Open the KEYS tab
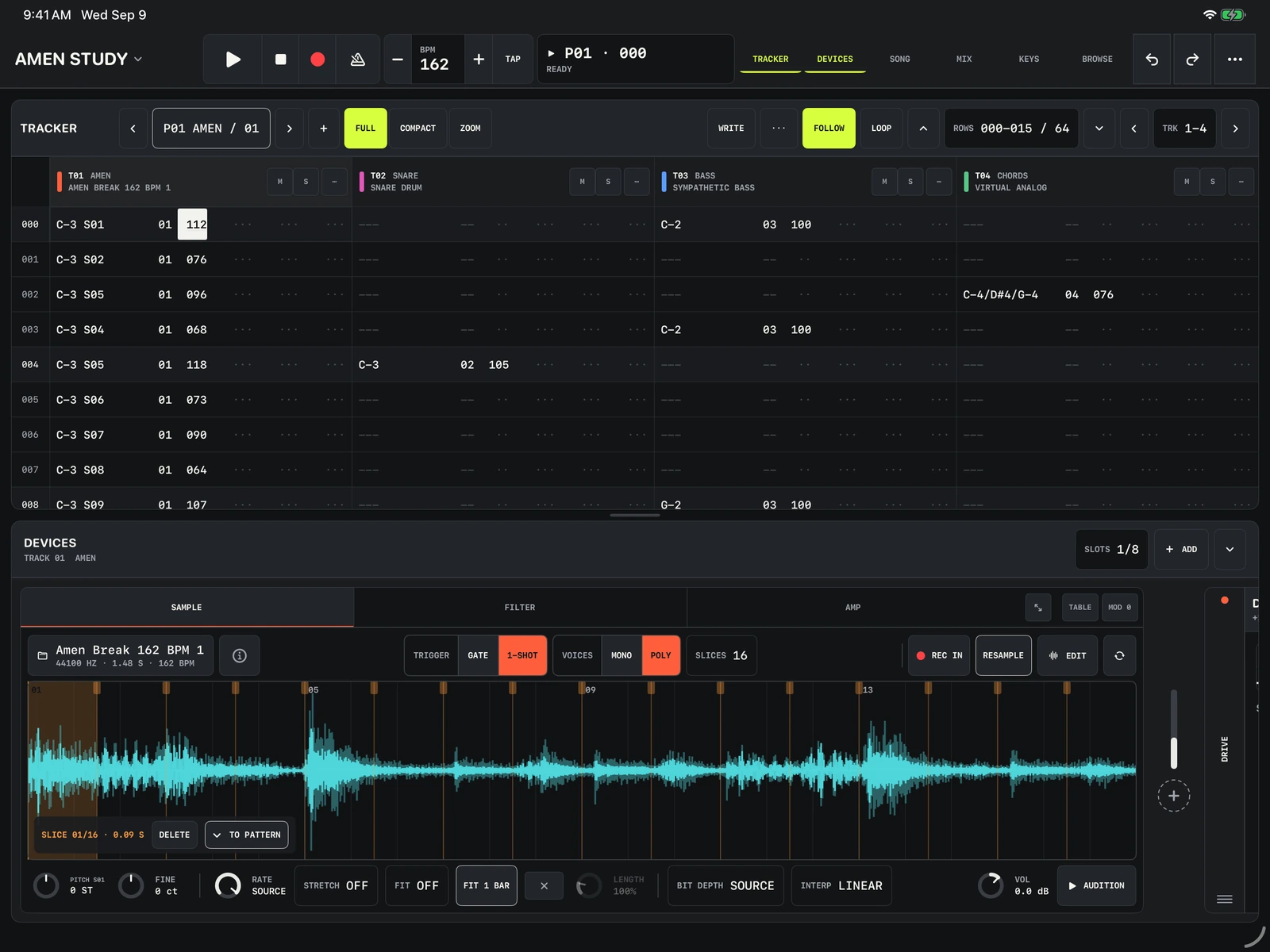Screen dimensions: 1270x952 [x=1029, y=59]
